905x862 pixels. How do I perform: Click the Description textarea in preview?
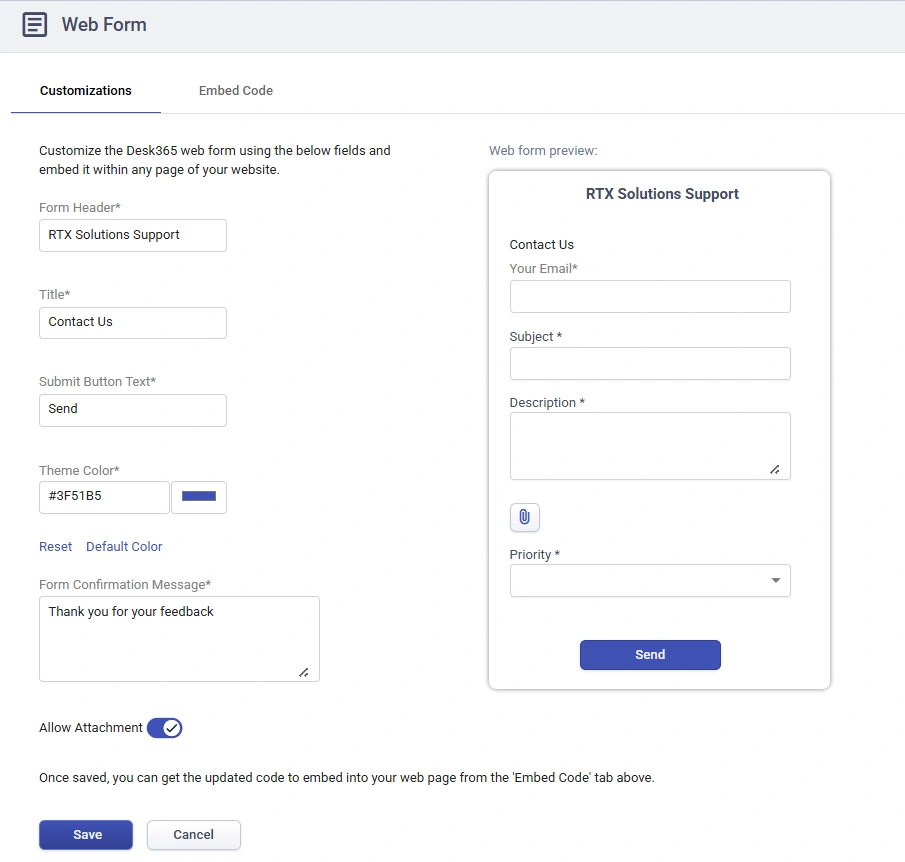[650, 446]
